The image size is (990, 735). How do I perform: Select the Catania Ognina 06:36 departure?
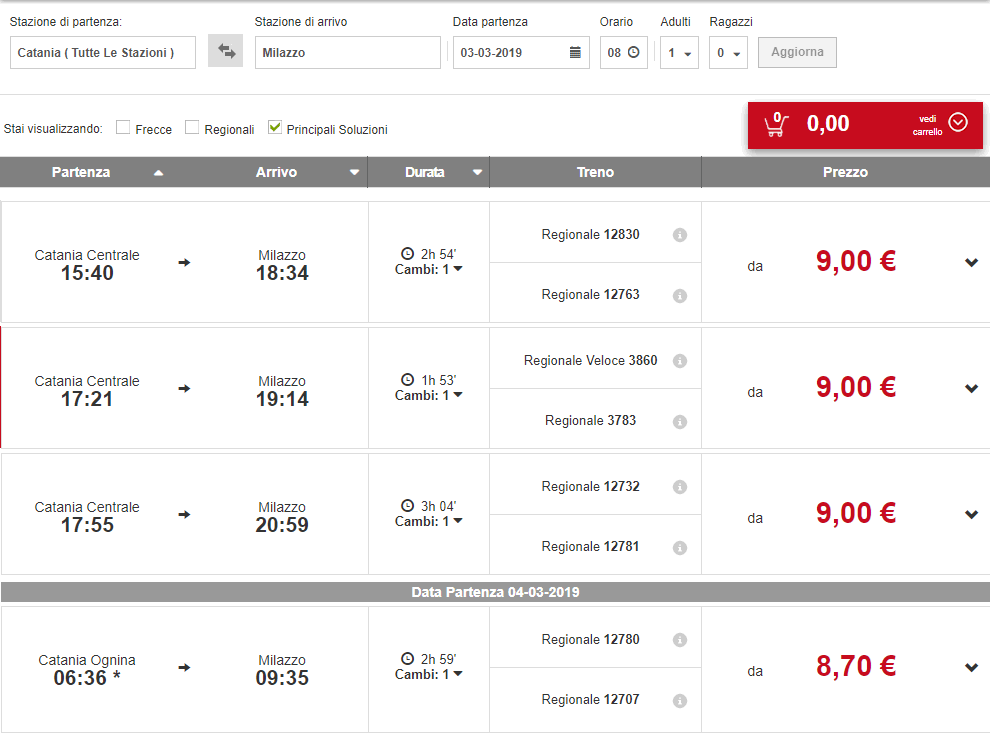[87, 669]
